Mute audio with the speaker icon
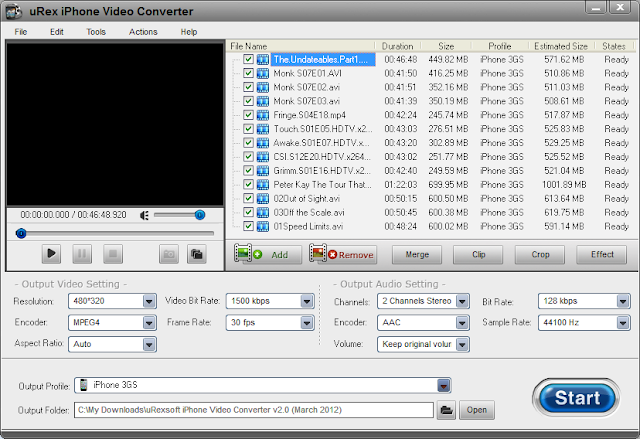The width and height of the screenshot is (640, 439). 144,215
